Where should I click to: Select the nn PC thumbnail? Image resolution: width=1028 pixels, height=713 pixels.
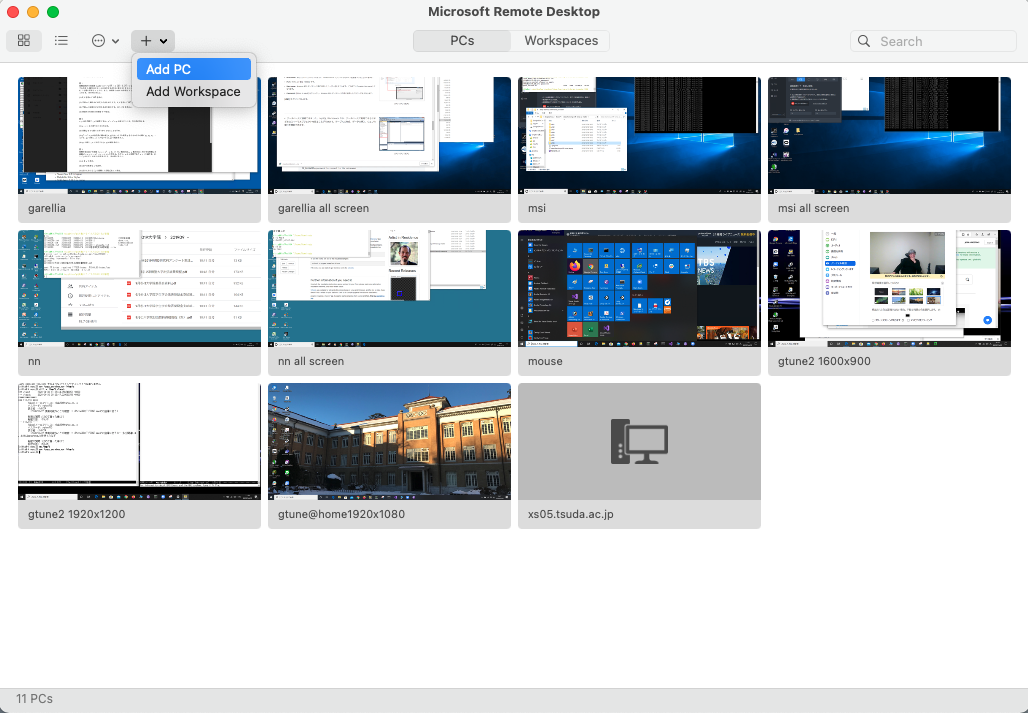coord(139,289)
